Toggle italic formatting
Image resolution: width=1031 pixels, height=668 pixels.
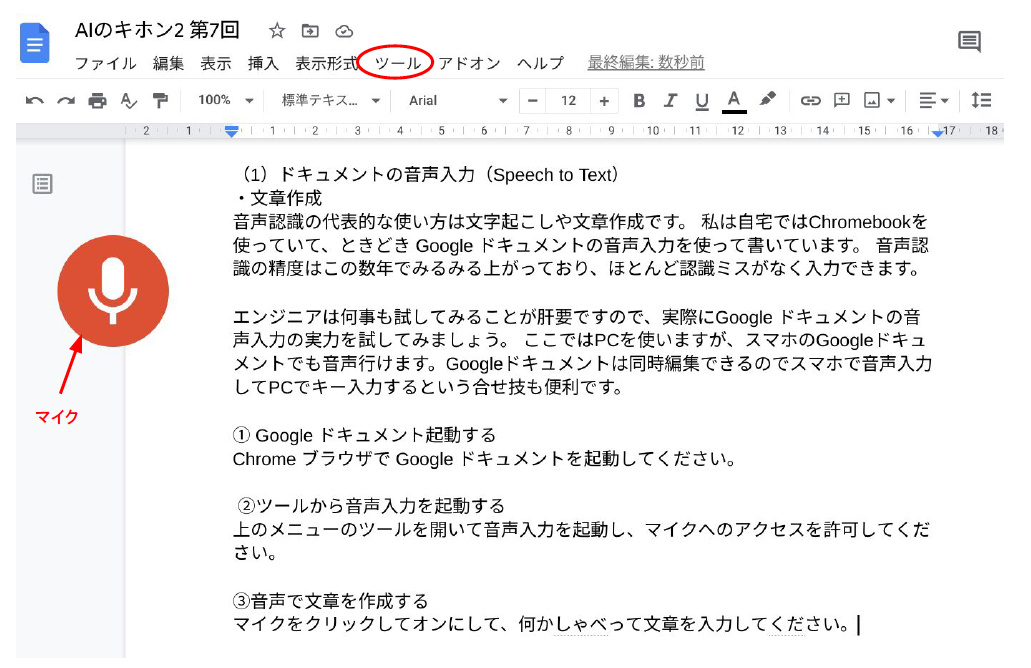(670, 101)
